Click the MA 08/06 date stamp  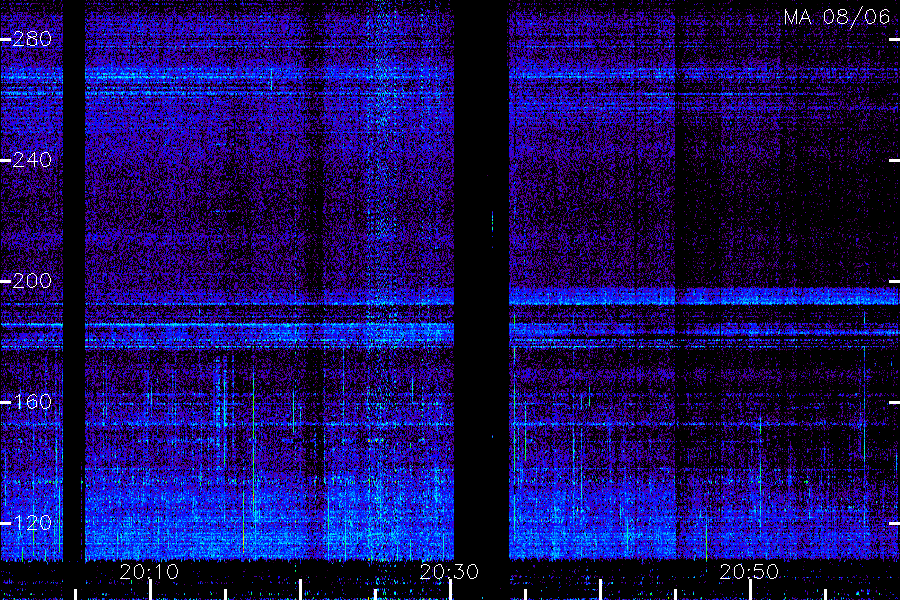pyautogui.click(x=837, y=17)
